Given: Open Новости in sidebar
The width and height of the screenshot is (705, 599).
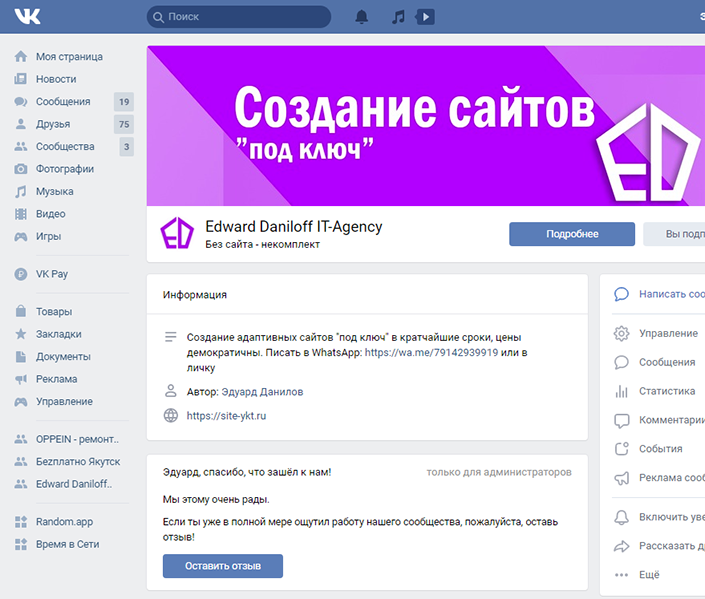Looking at the screenshot, I should 56,79.
